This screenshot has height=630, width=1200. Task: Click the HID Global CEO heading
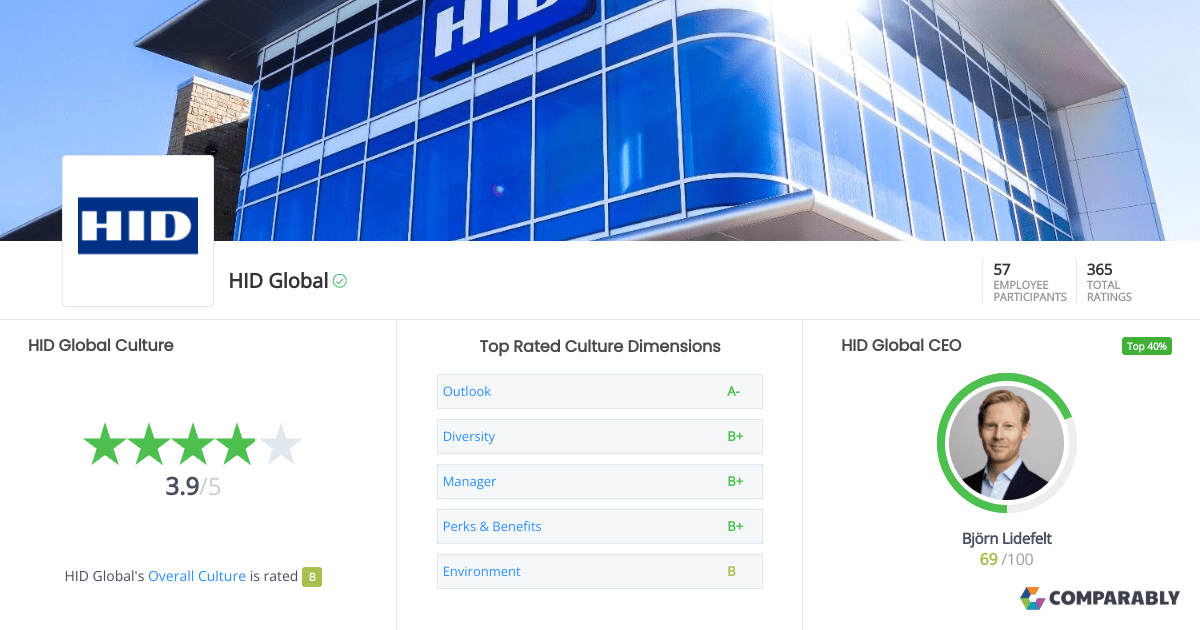coord(901,345)
